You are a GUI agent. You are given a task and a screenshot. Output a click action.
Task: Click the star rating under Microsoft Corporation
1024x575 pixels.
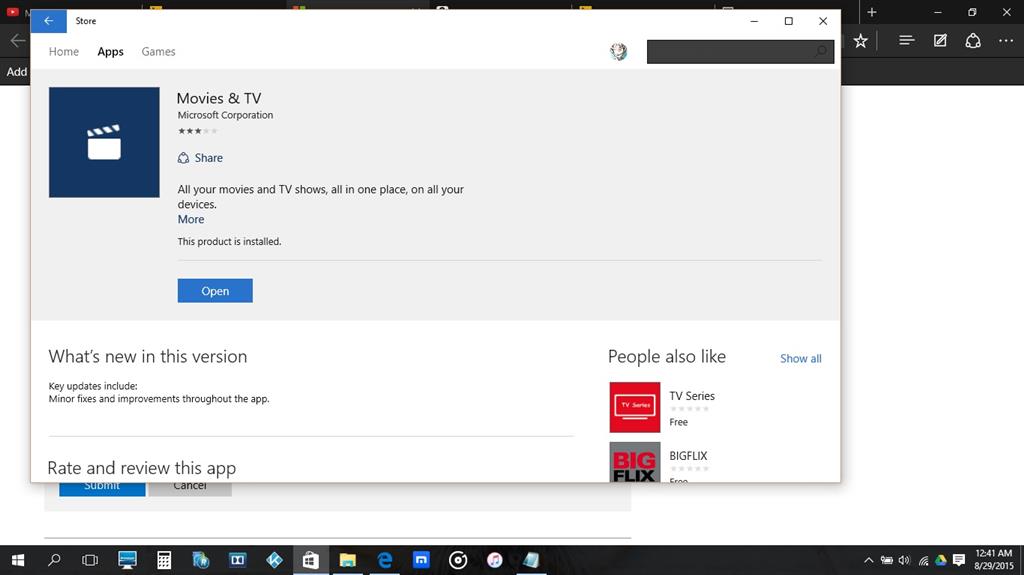[x=197, y=131]
